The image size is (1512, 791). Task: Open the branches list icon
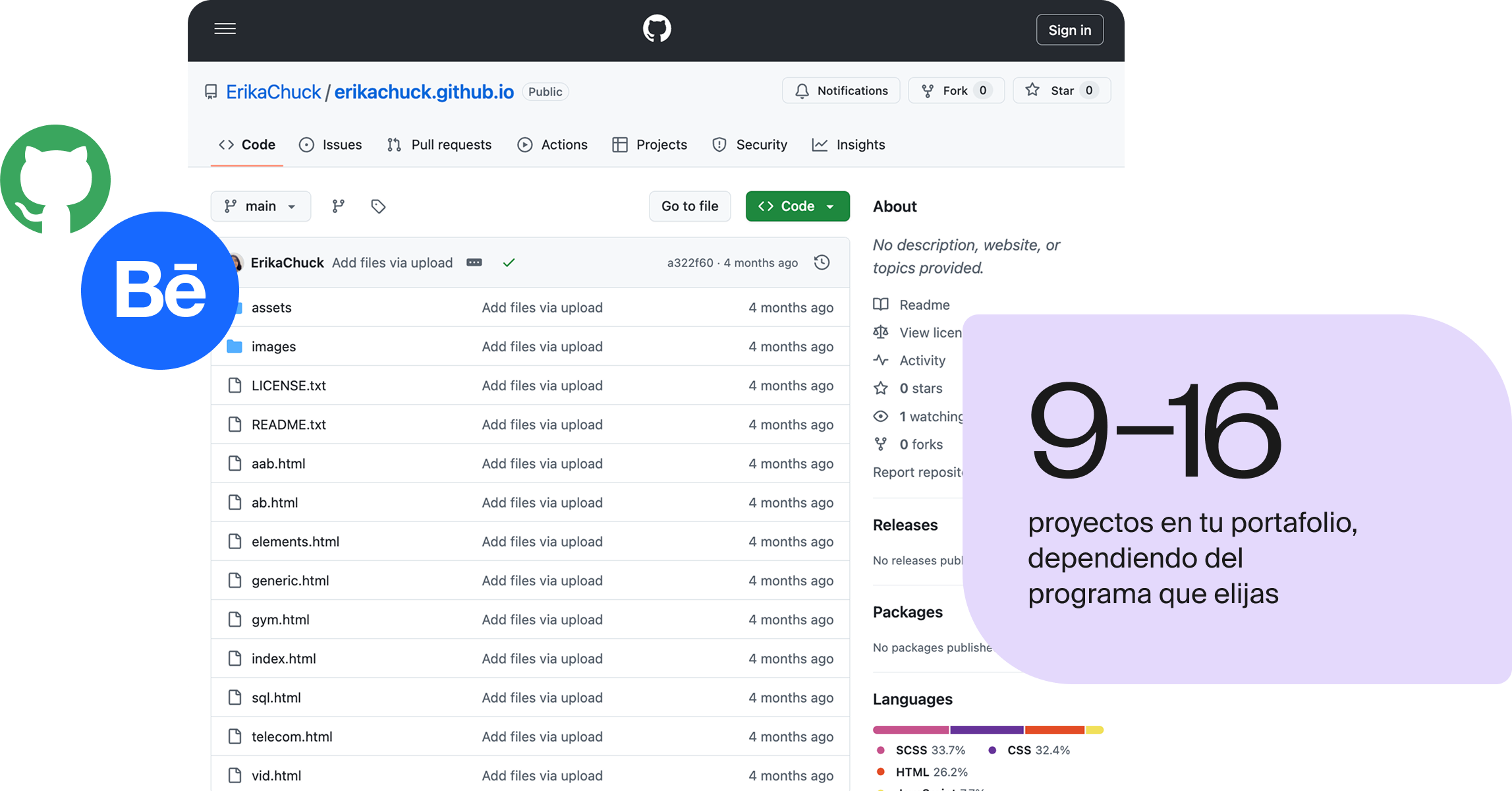[338, 206]
